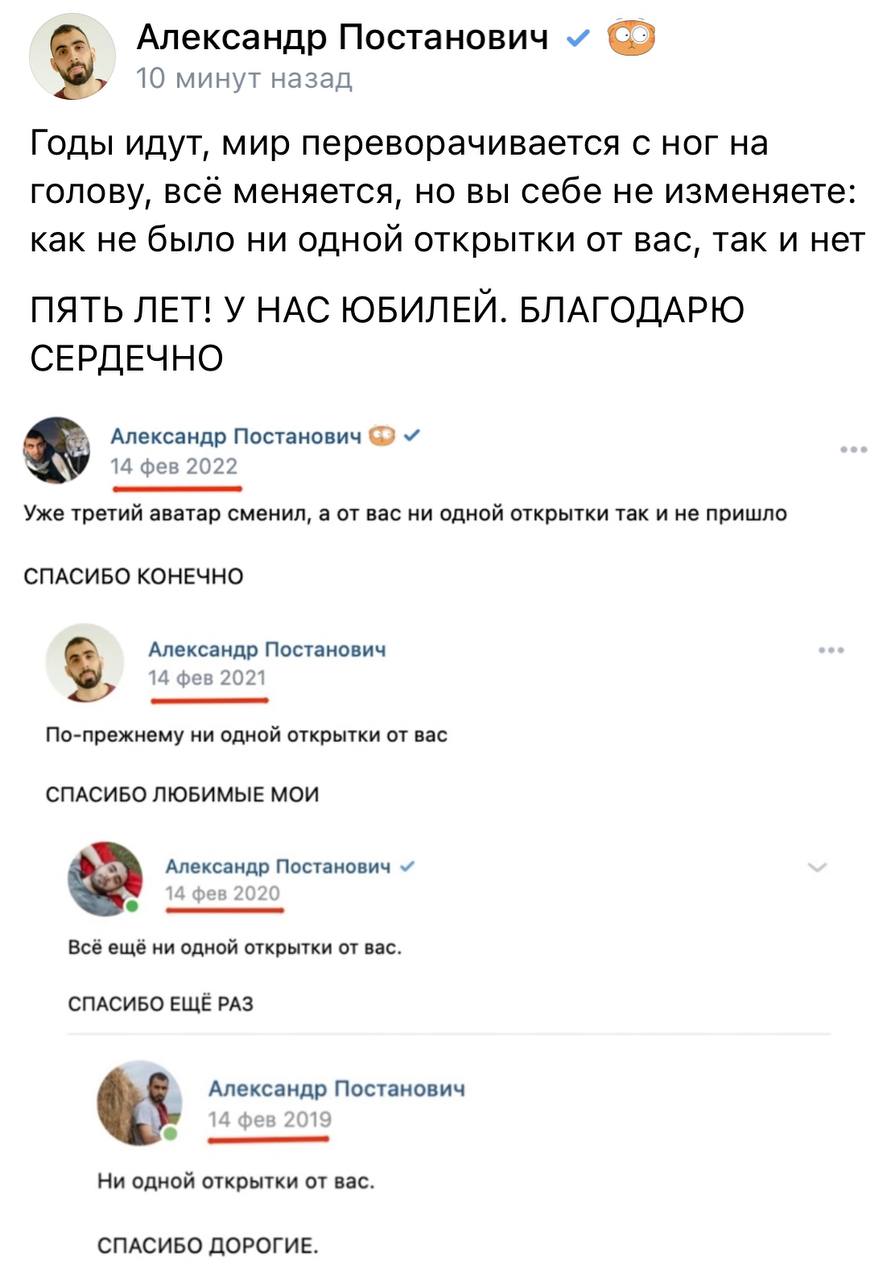Click the blue verified checkmark in the top header
Screen dimensions: 887x1280
tap(577, 40)
